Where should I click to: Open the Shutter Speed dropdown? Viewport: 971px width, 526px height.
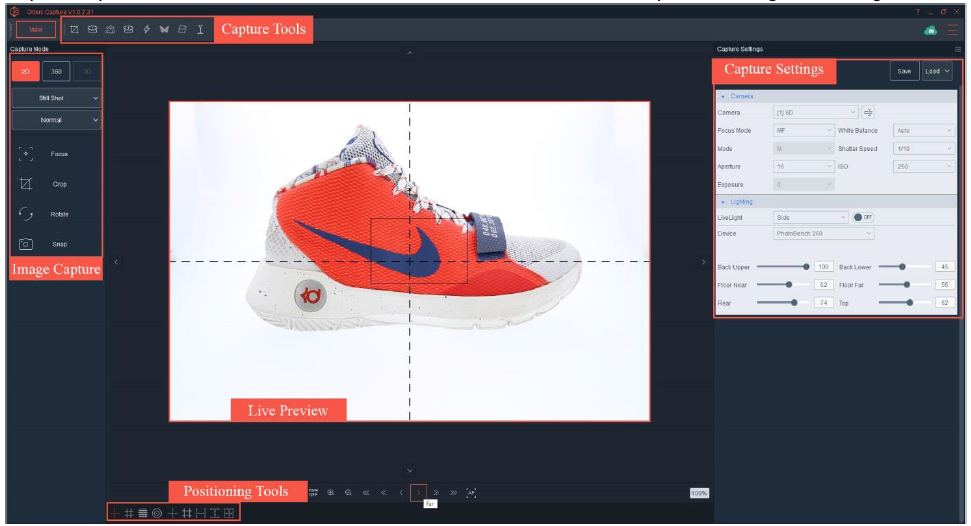pos(923,149)
